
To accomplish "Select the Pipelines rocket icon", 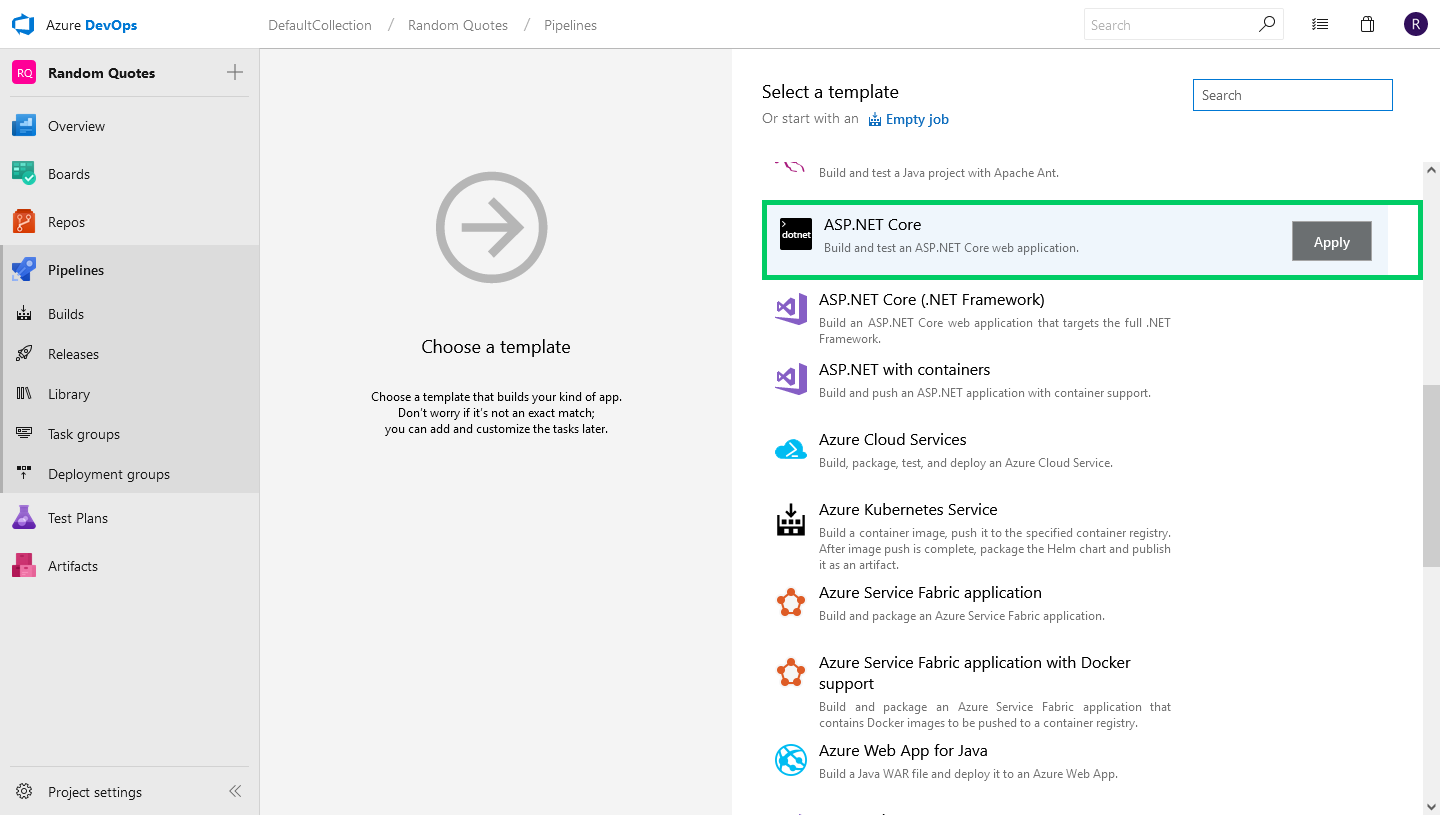I will coord(24,270).
